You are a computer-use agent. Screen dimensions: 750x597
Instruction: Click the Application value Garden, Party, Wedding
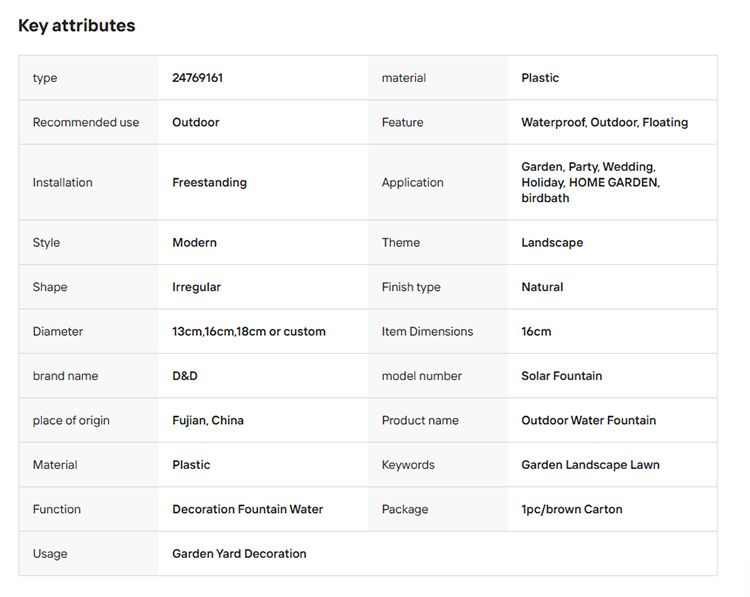[588, 167]
